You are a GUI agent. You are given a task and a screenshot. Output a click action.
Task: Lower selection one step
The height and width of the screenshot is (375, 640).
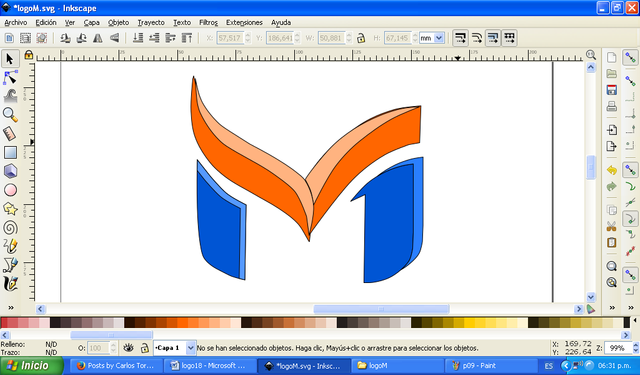tap(154, 38)
